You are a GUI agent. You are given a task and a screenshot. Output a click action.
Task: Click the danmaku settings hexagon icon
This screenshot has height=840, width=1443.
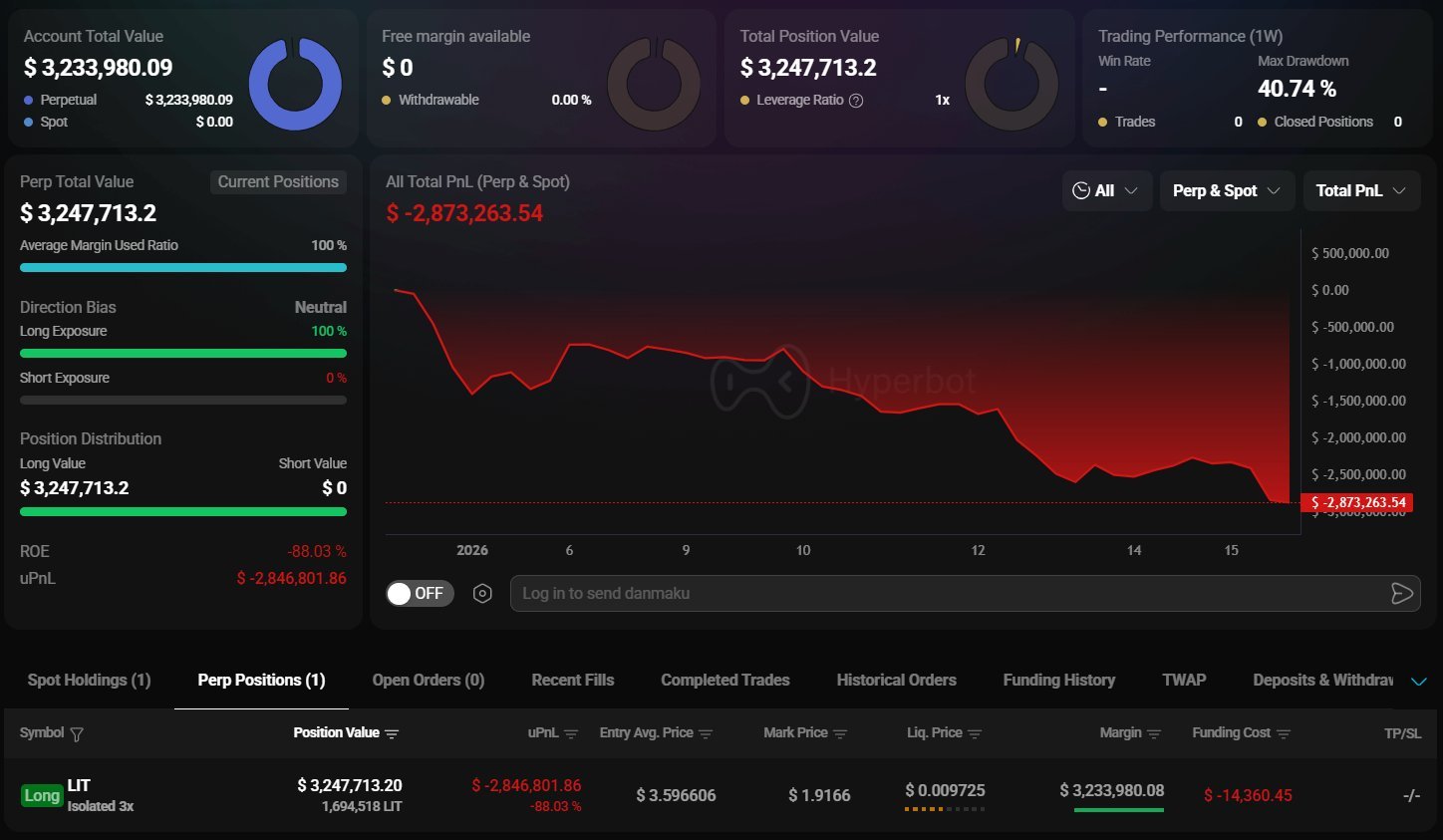coord(482,594)
